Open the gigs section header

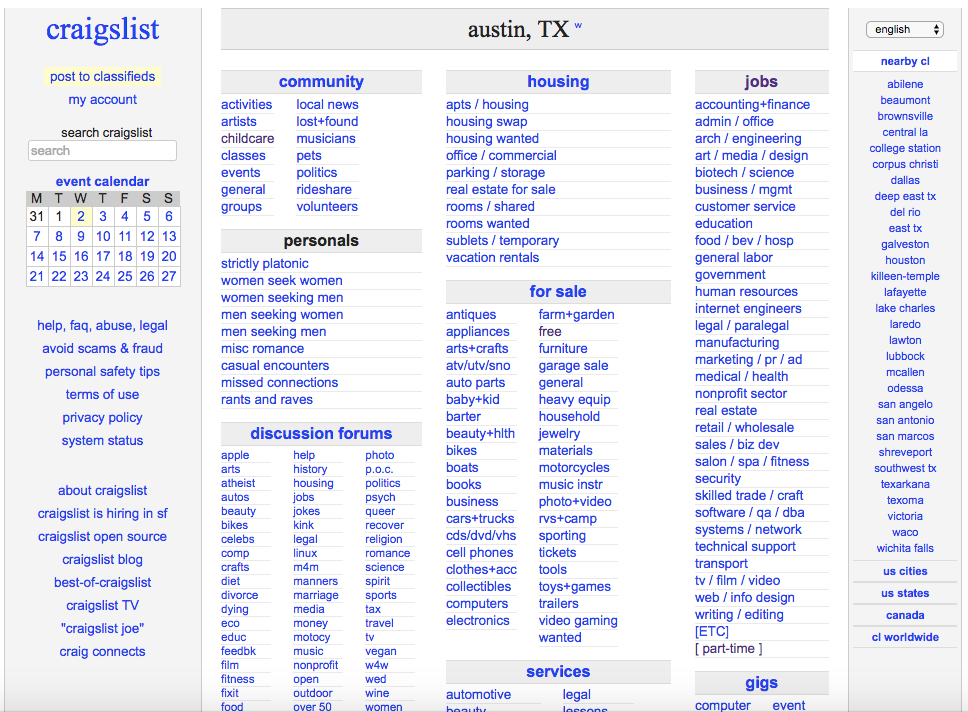(x=761, y=682)
